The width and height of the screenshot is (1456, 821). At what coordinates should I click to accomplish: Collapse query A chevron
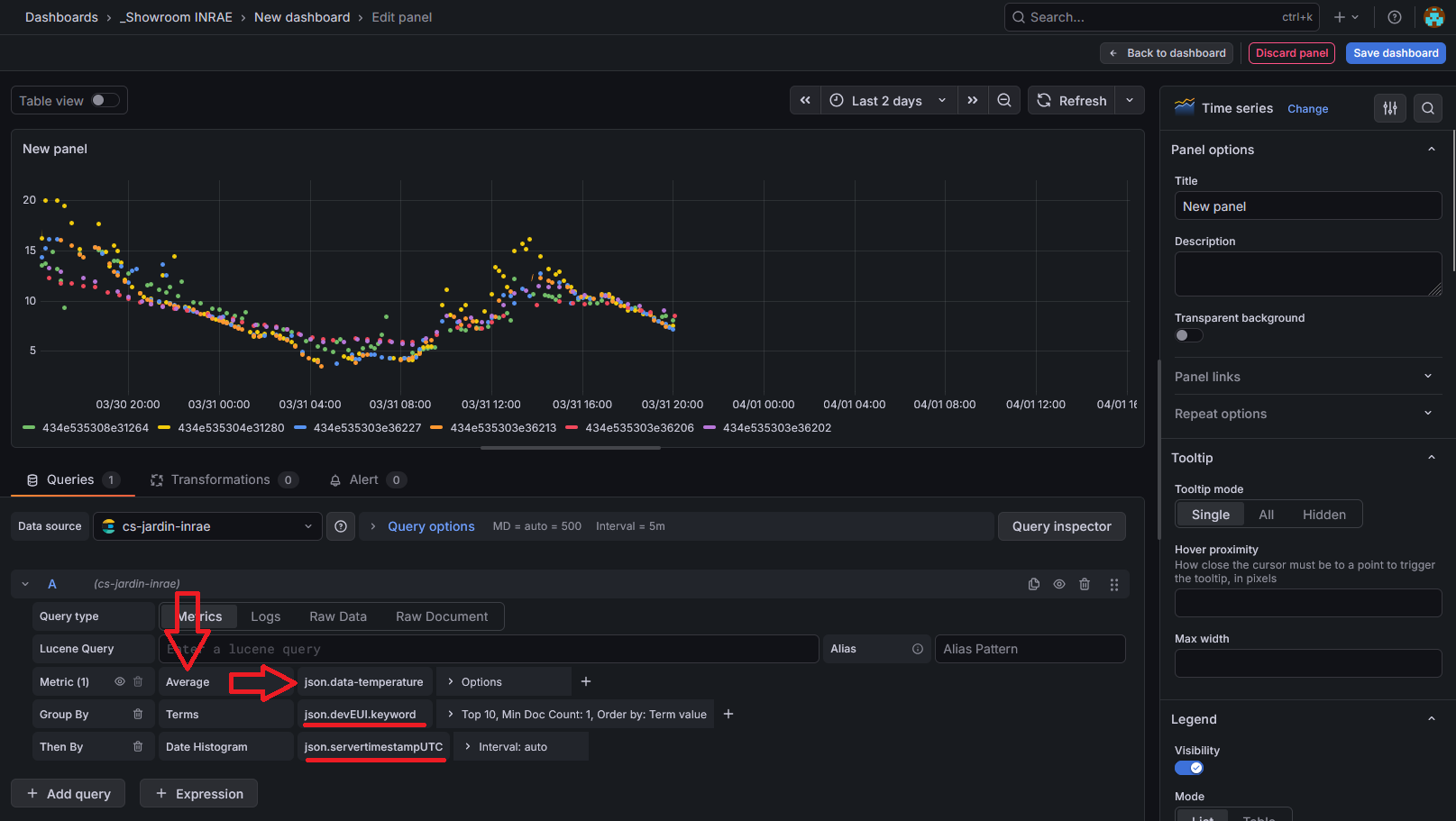[25, 584]
